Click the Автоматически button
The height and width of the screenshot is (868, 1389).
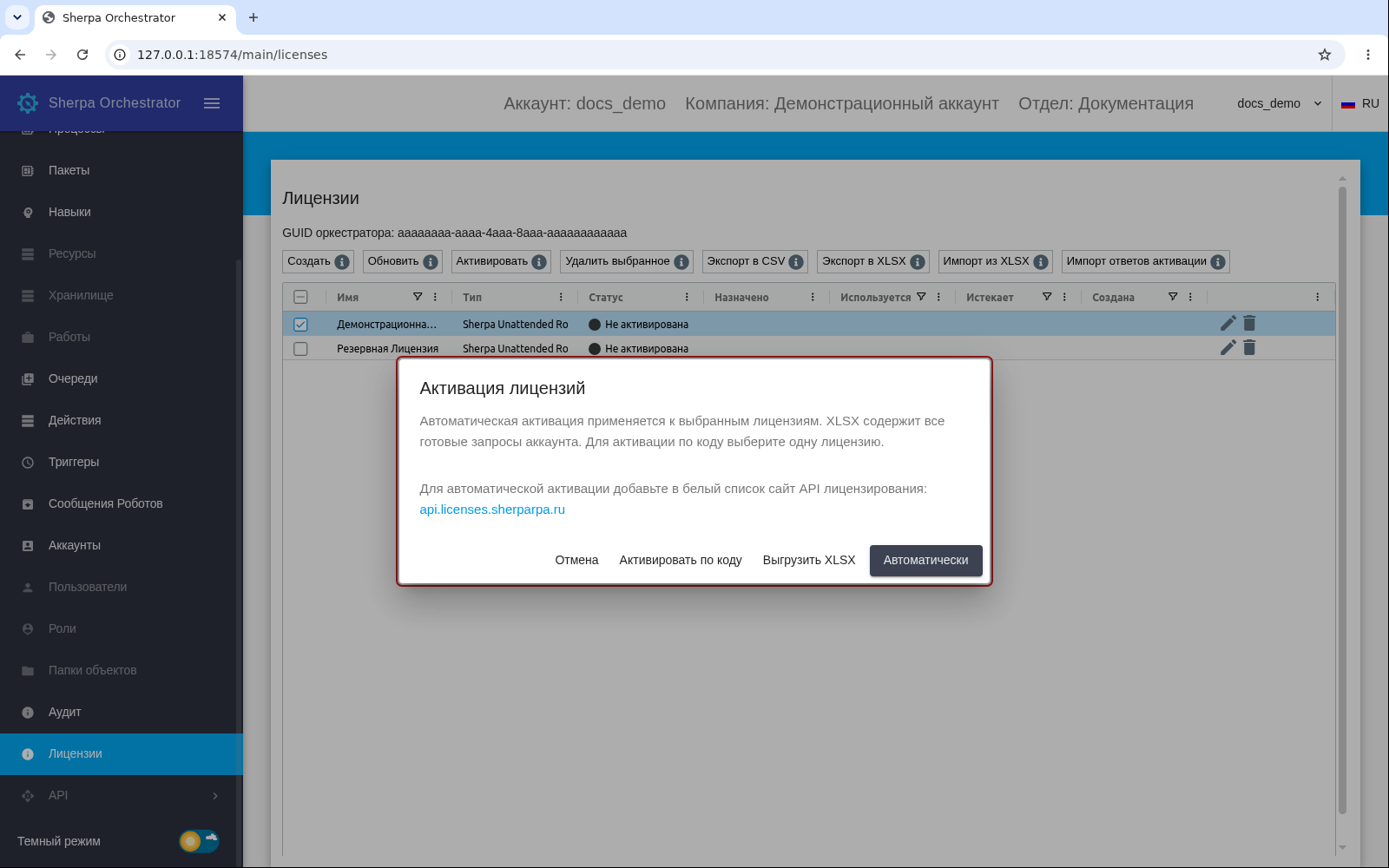click(925, 561)
